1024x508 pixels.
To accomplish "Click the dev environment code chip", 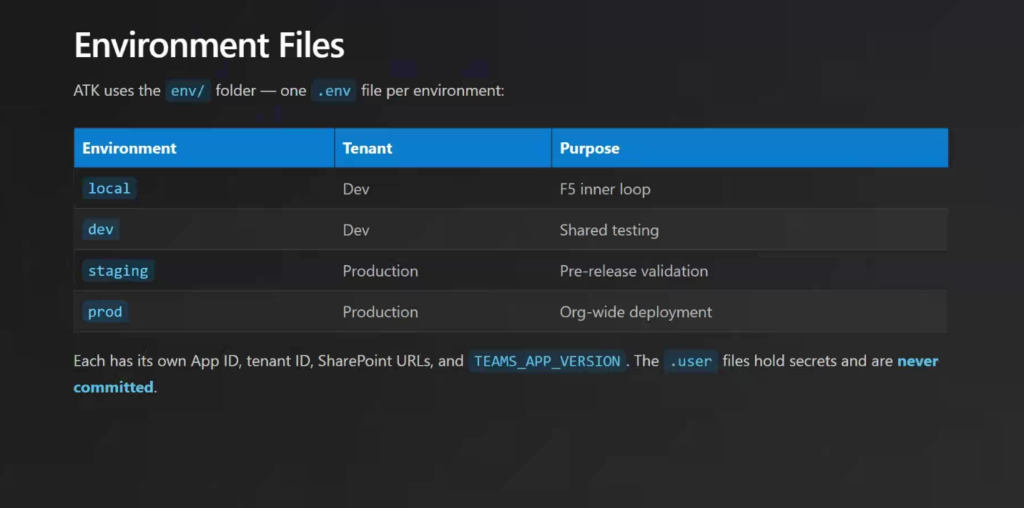I will pos(101,230).
